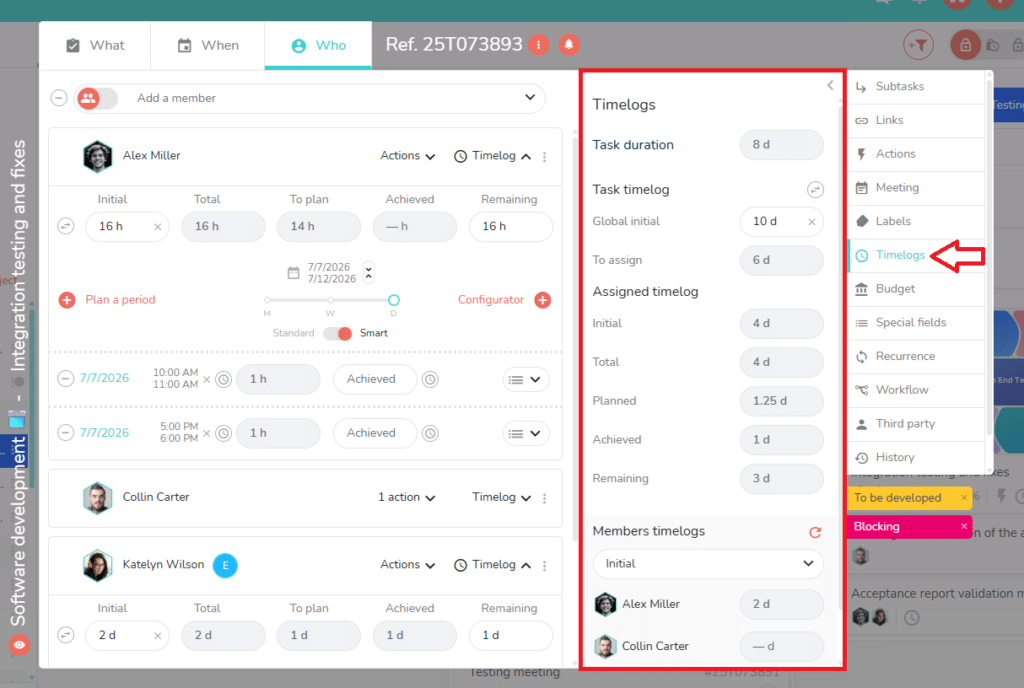Click the red bell notification icon
Screen dimensions: 1024x688
coord(569,44)
